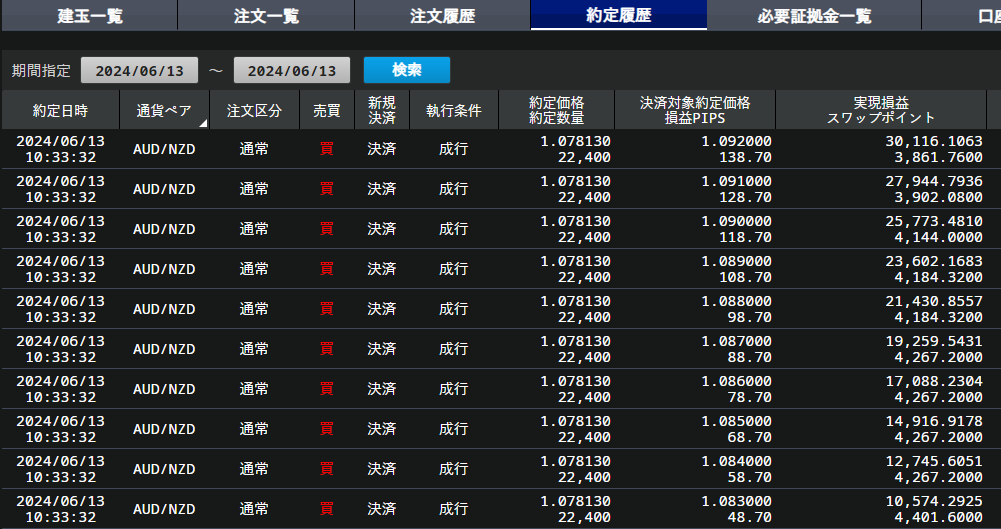Click the settlement price 1.090000
The width and height of the screenshot is (1001, 529).
pos(736,221)
